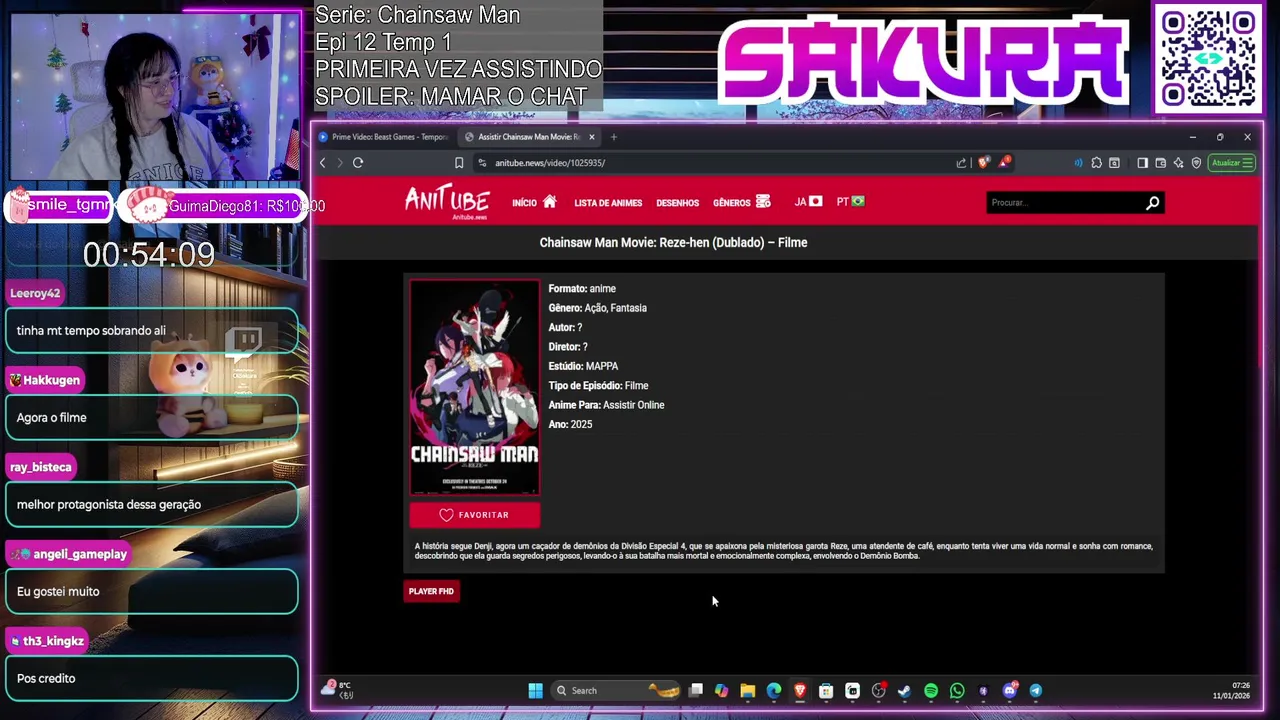Open the browser extensions puzzle icon
This screenshot has height=720, width=1280.
point(1097,163)
